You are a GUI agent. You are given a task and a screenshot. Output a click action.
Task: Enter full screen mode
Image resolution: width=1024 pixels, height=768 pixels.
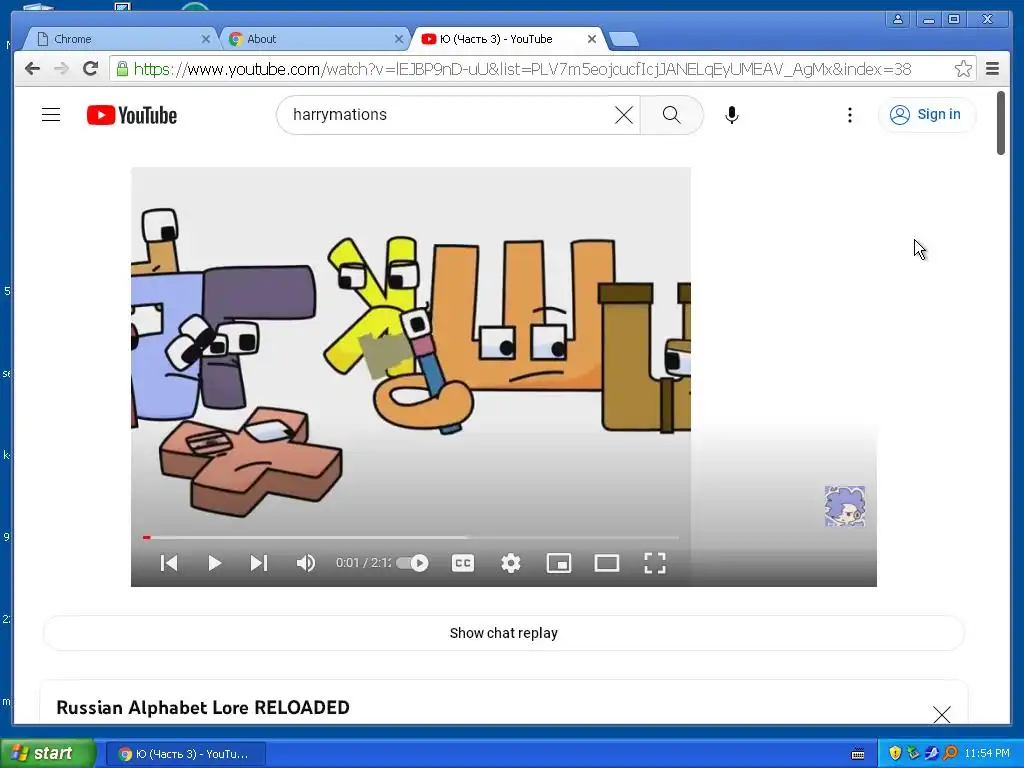[x=655, y=563]
